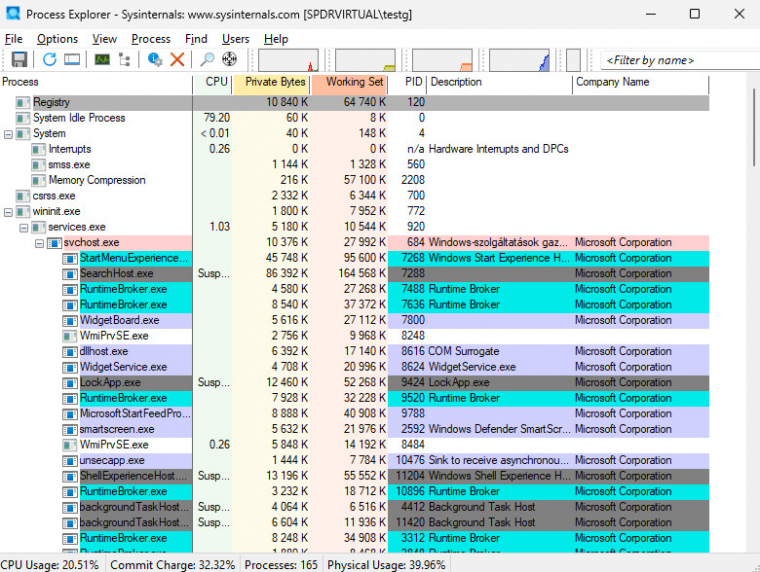Click the magnifying glass Find Handle icon

207,60
